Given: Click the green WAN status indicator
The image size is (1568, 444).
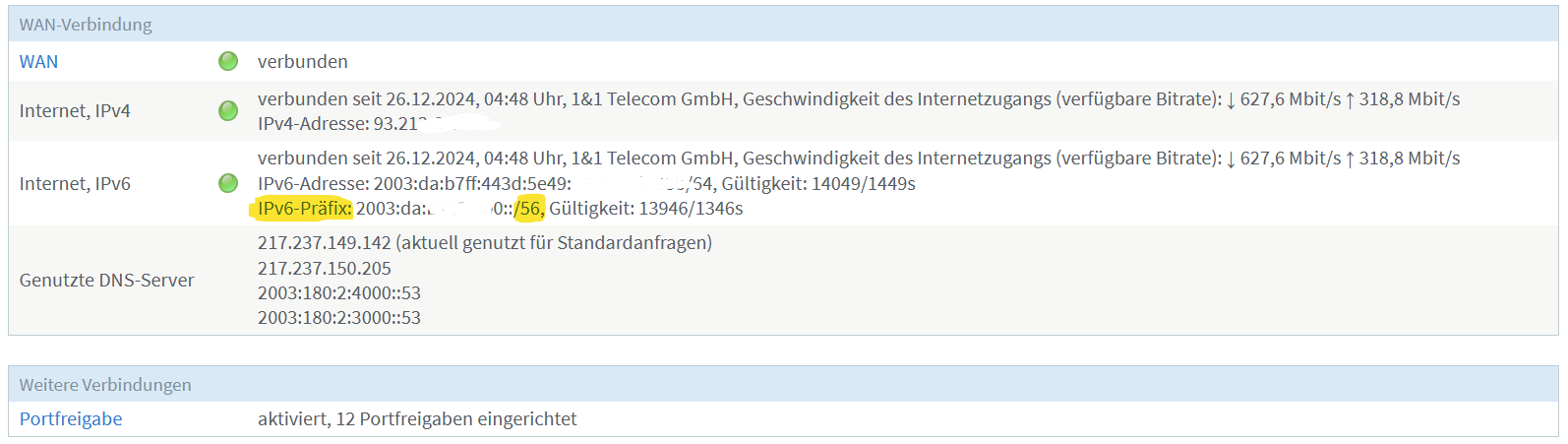Looking at the screenshot, I should pos(228,61).
